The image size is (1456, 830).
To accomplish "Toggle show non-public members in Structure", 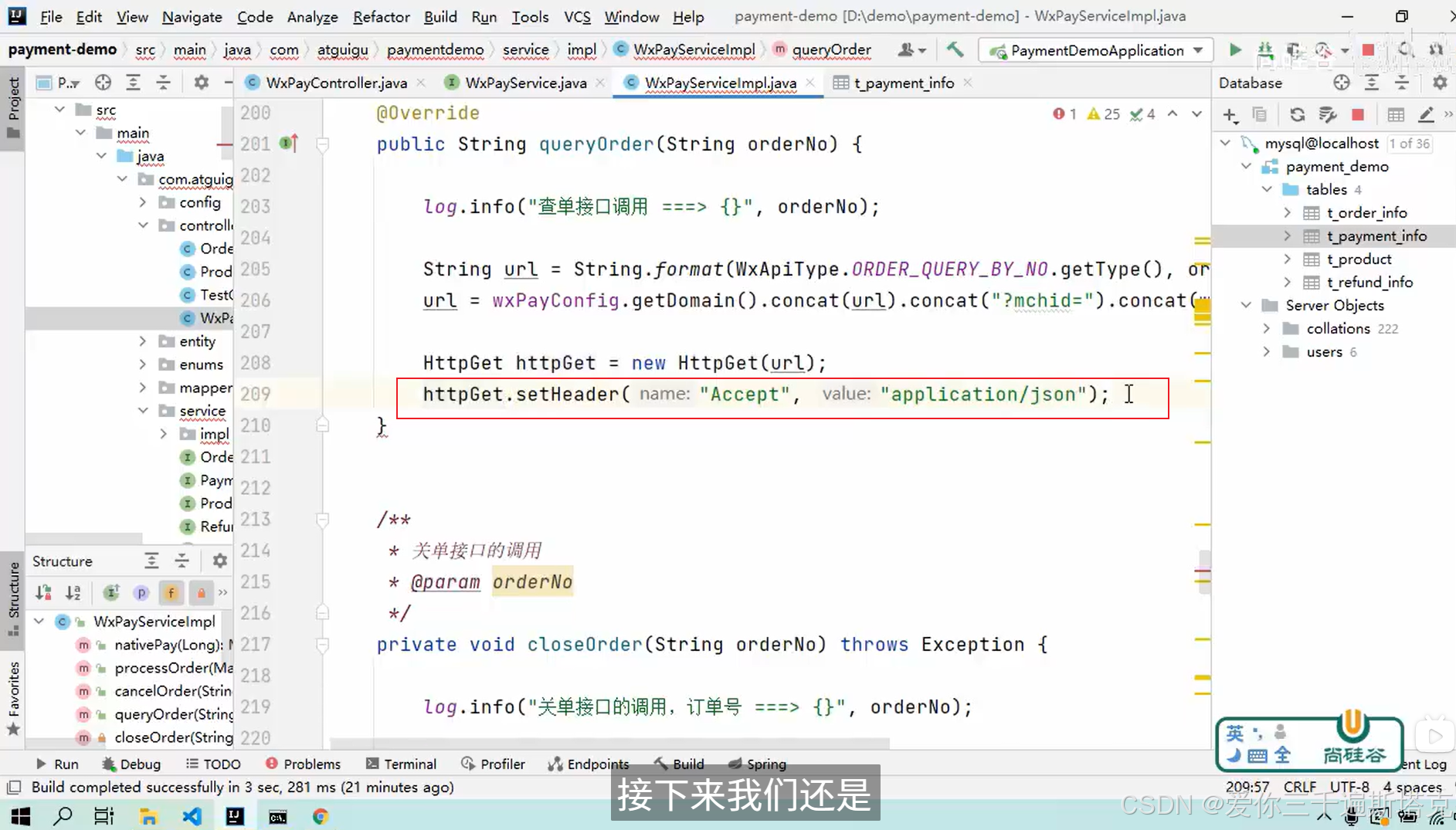I will [x=201, y=593].
